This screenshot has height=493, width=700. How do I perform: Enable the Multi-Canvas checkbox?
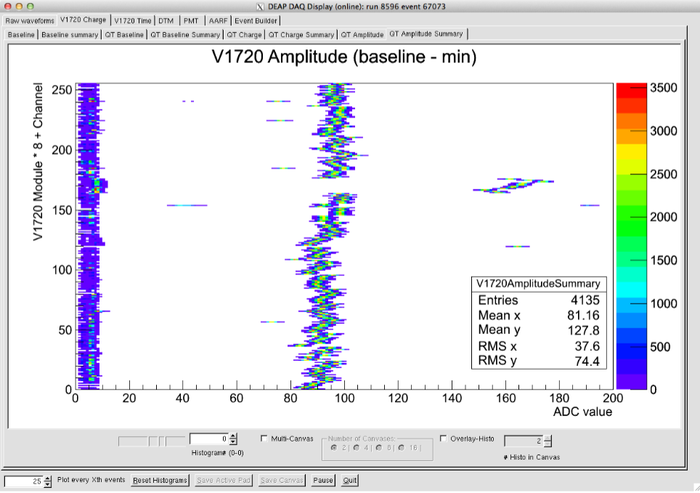pos(264,438)
